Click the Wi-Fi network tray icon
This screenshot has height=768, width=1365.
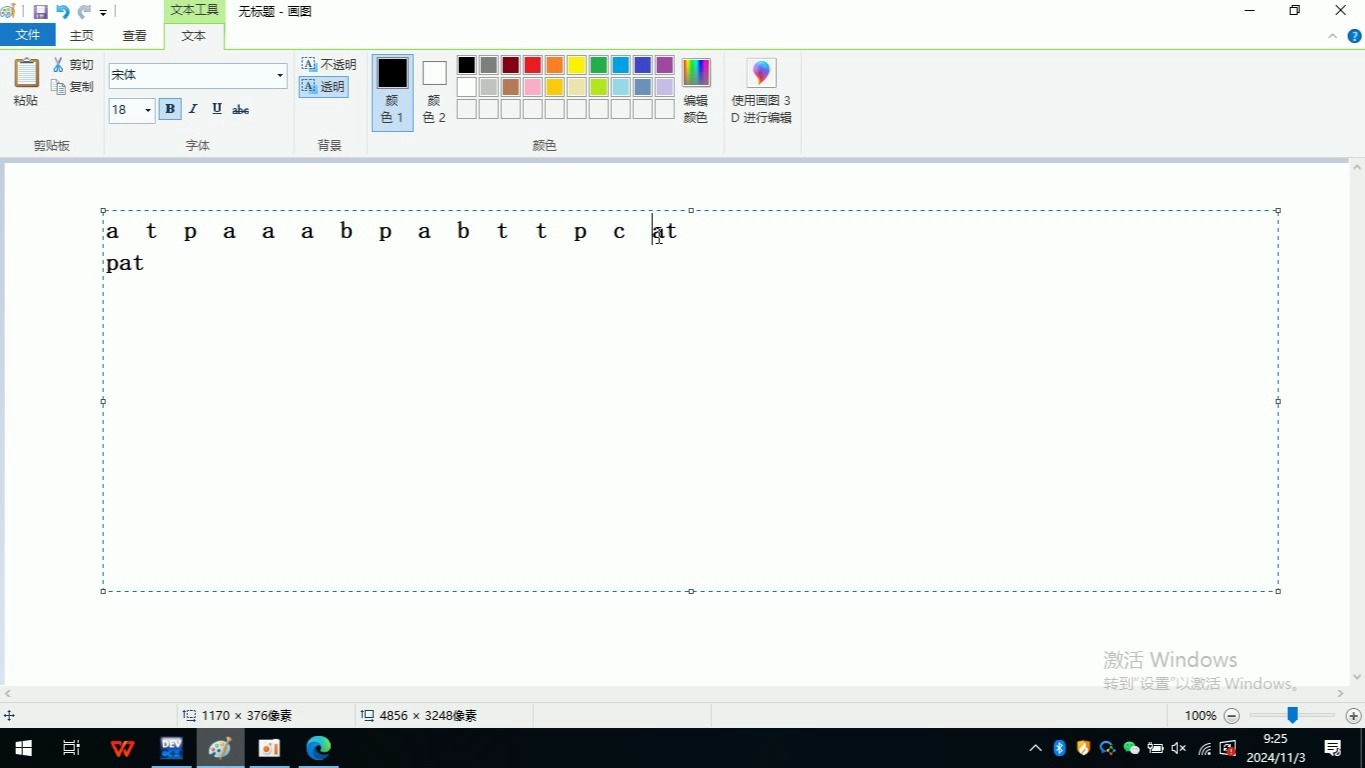1205,748
